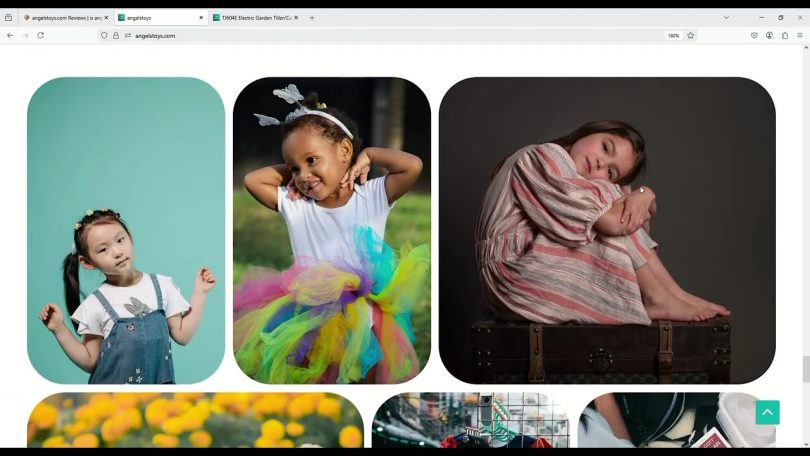Open the photo of girl in denim overalls
Screen dimensions: 810x456
click(126, 230)
